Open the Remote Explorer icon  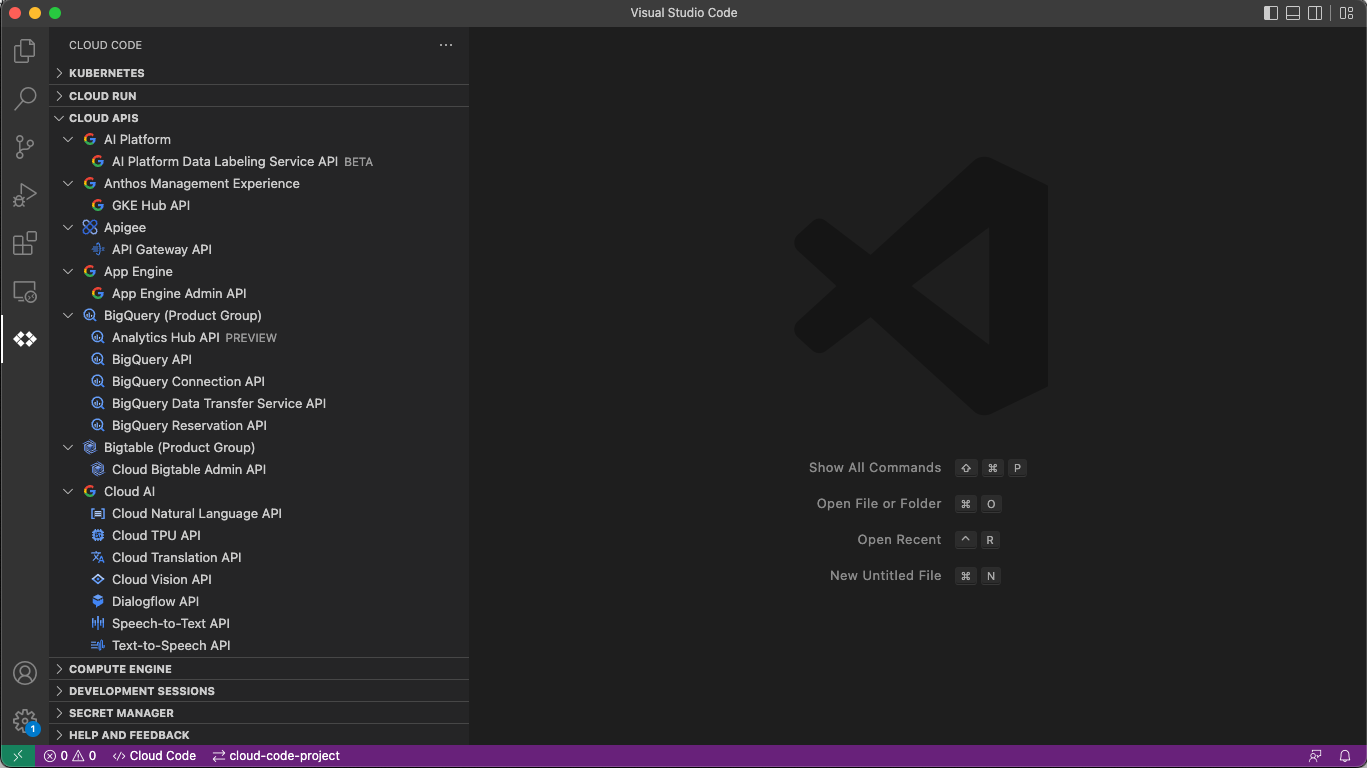tap(25, 292)
